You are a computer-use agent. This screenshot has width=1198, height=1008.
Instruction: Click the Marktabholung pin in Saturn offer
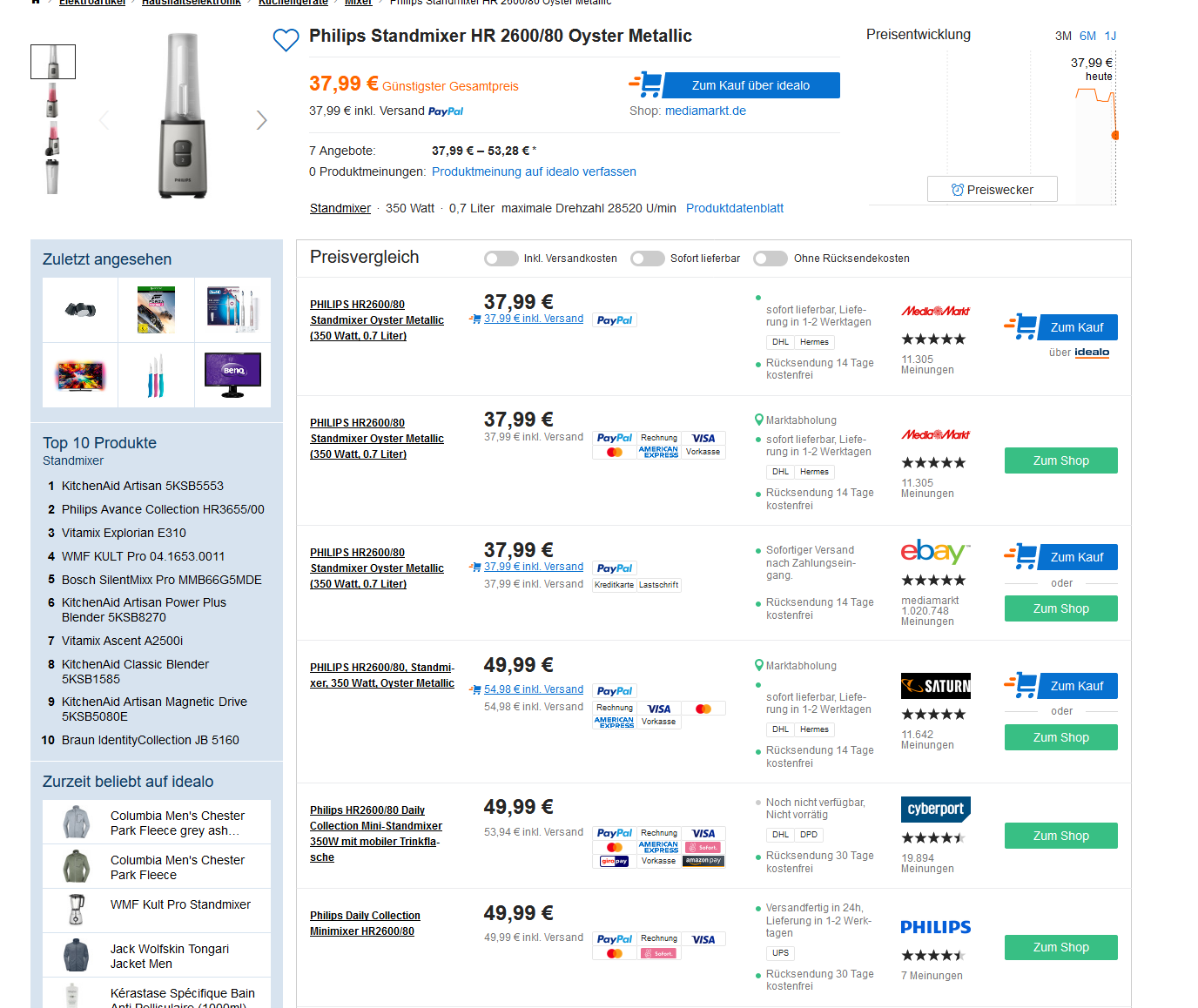(759, 666)
